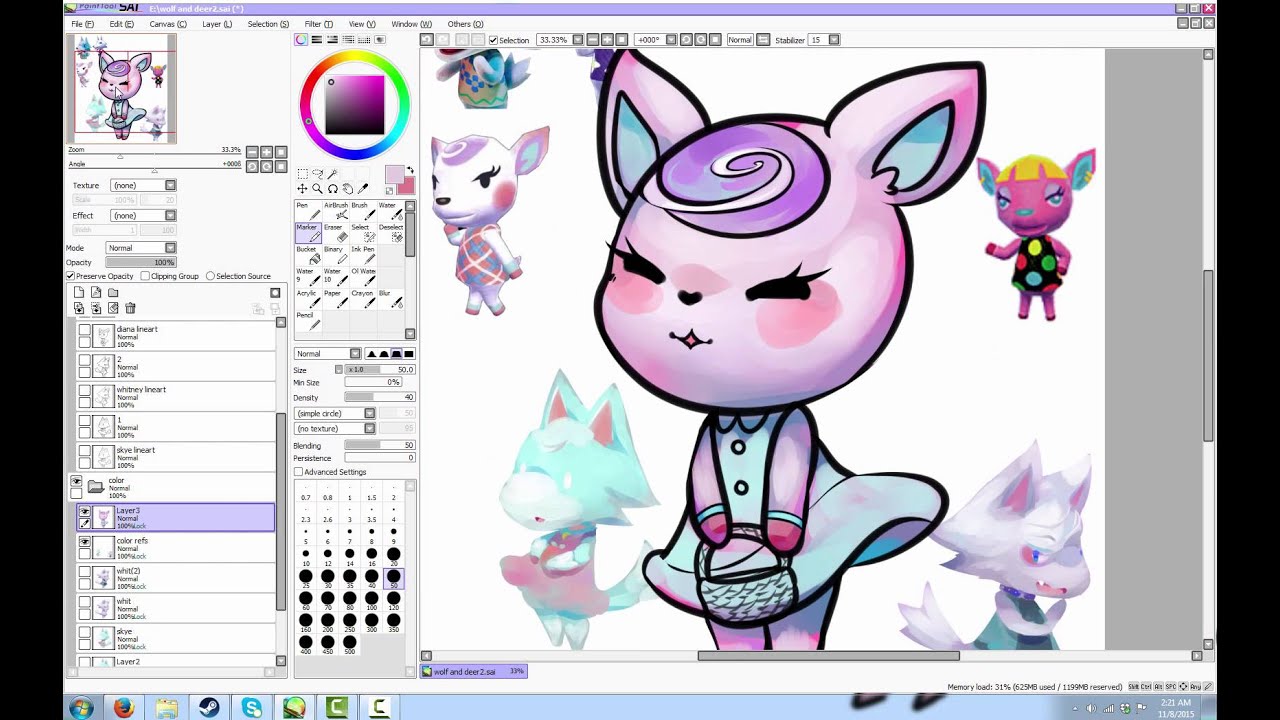Open the Edit menu
The image size is (1280, 720).
(121, 24)
